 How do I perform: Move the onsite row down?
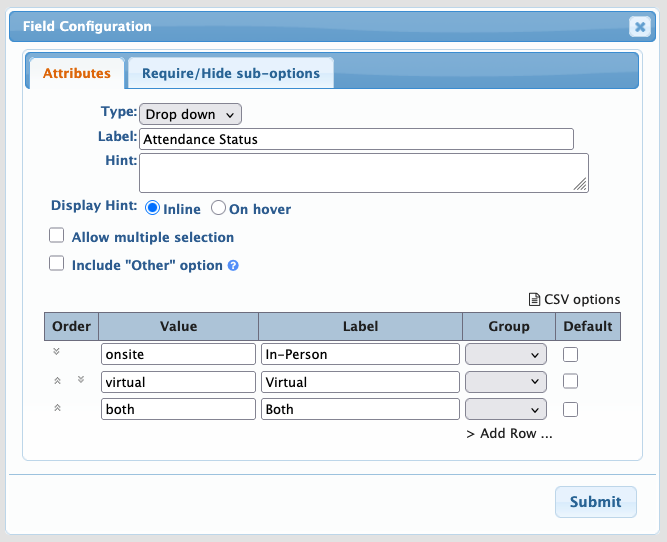[x=57, y=353]
